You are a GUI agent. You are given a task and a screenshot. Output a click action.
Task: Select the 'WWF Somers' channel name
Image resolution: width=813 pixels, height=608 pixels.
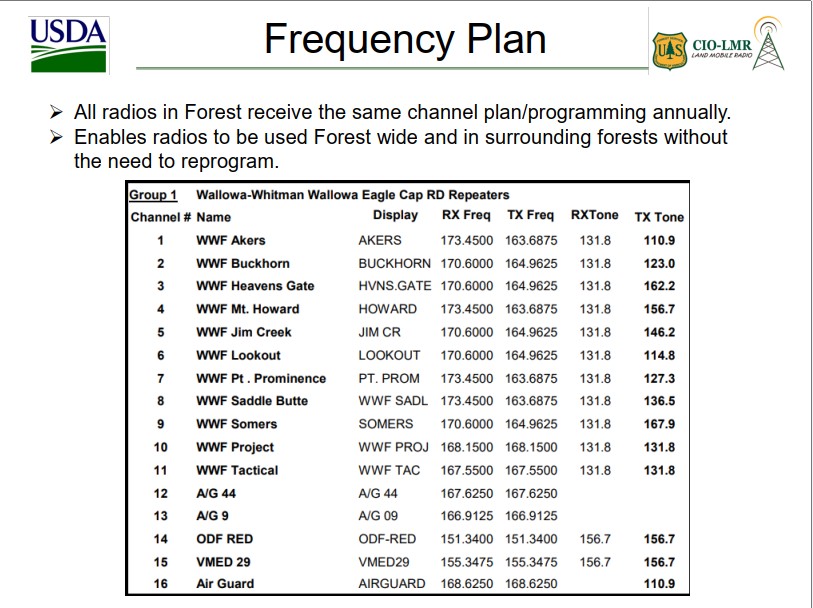coord(236,424)
